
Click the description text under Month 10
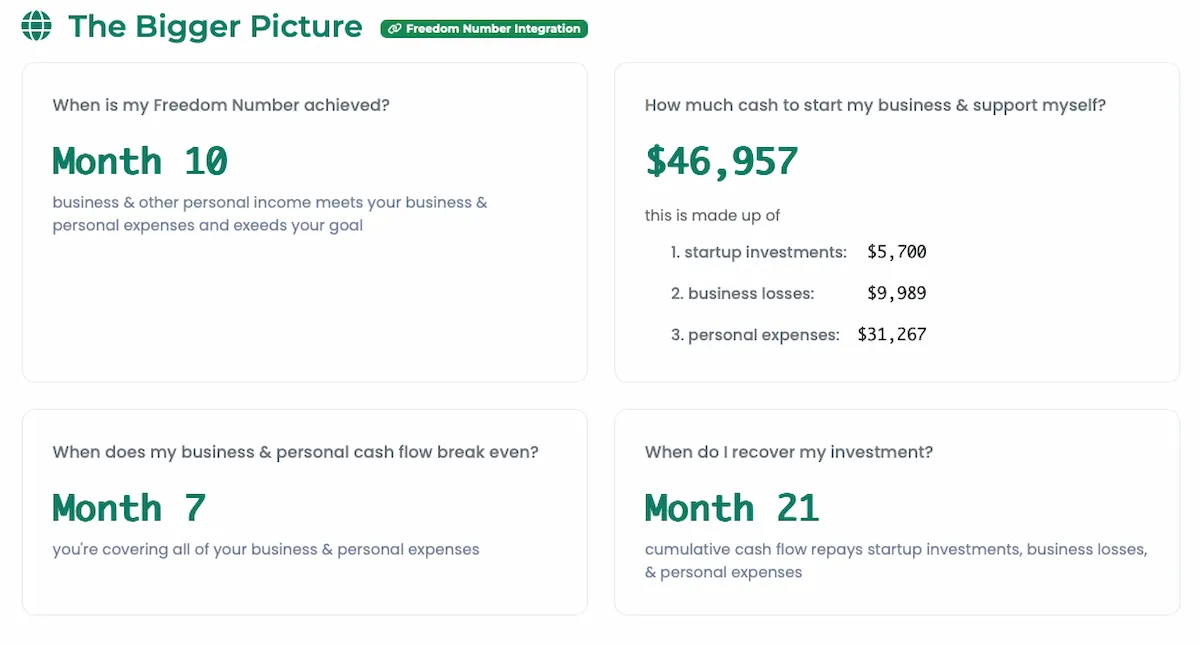[270, 214]
